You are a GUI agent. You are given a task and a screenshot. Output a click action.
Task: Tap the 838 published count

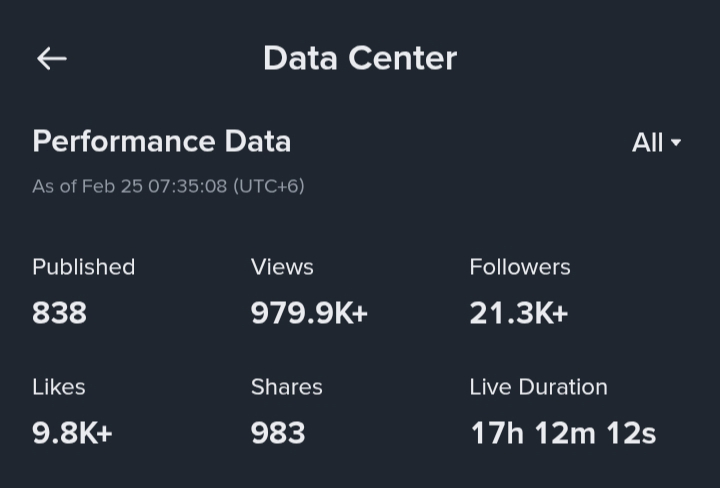[59, 313]
